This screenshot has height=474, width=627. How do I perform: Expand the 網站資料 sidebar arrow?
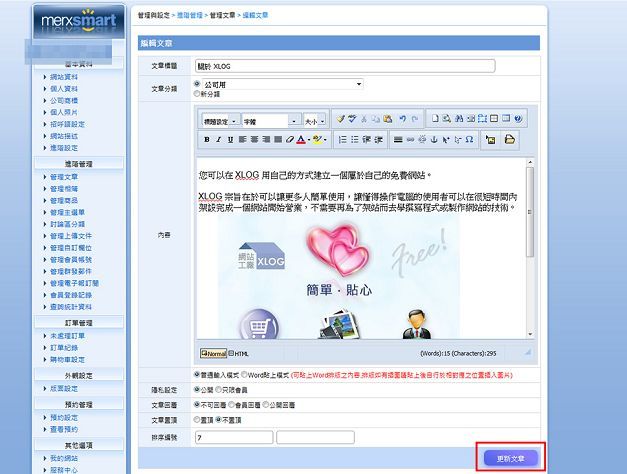45,77
